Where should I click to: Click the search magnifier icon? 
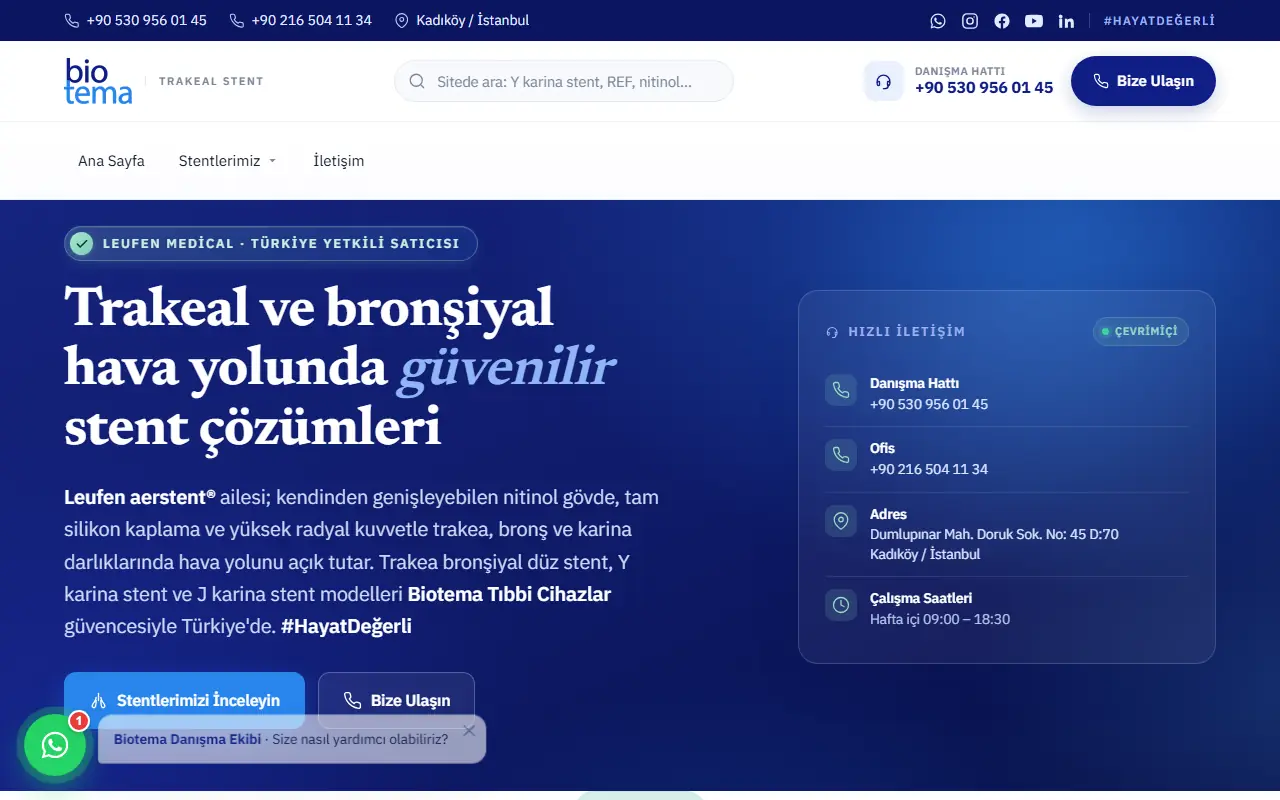pos(417,81)
